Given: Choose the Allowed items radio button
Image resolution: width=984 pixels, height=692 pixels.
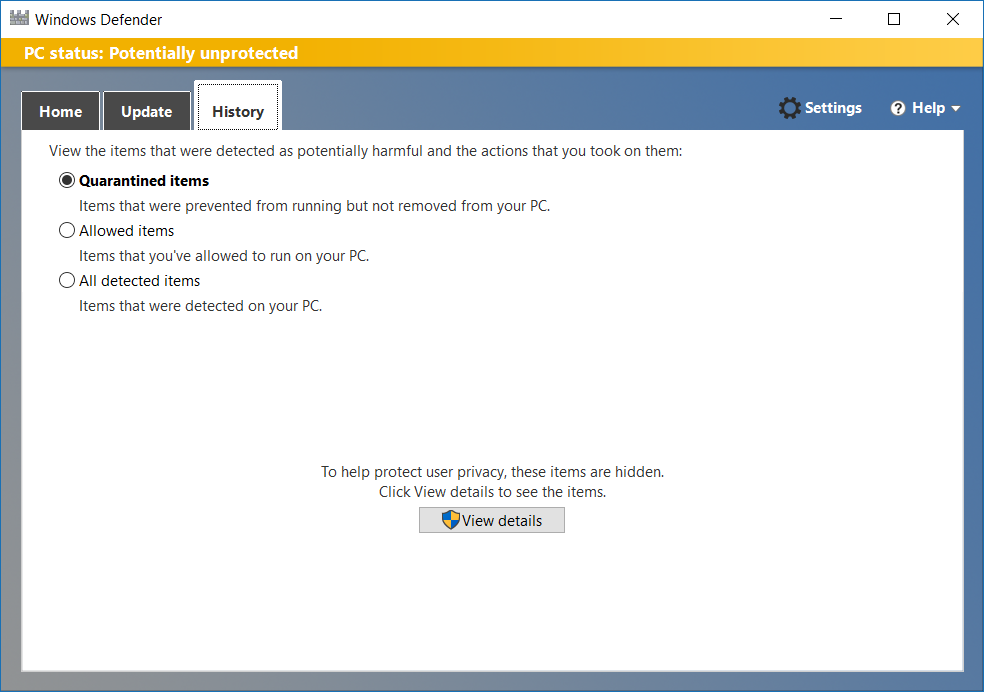Looking at the screenshot, I should tap(67, 230).
